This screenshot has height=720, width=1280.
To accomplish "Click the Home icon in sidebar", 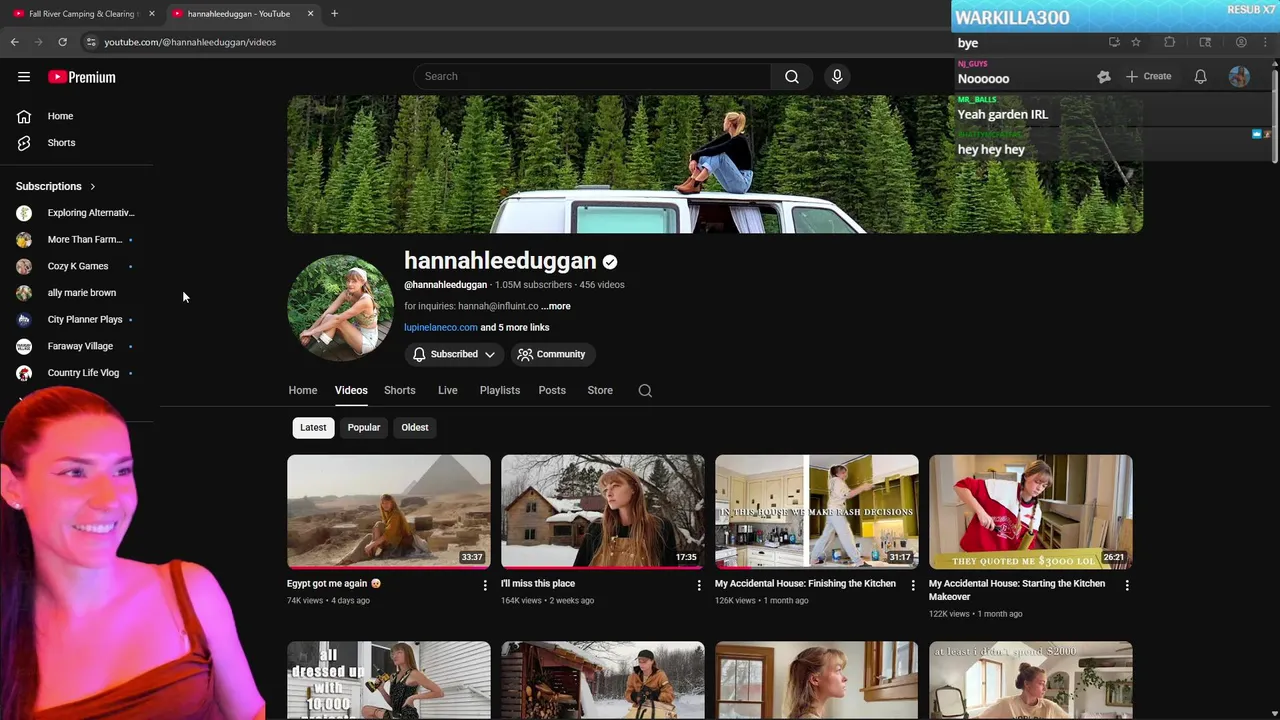I will coord(24,116).
